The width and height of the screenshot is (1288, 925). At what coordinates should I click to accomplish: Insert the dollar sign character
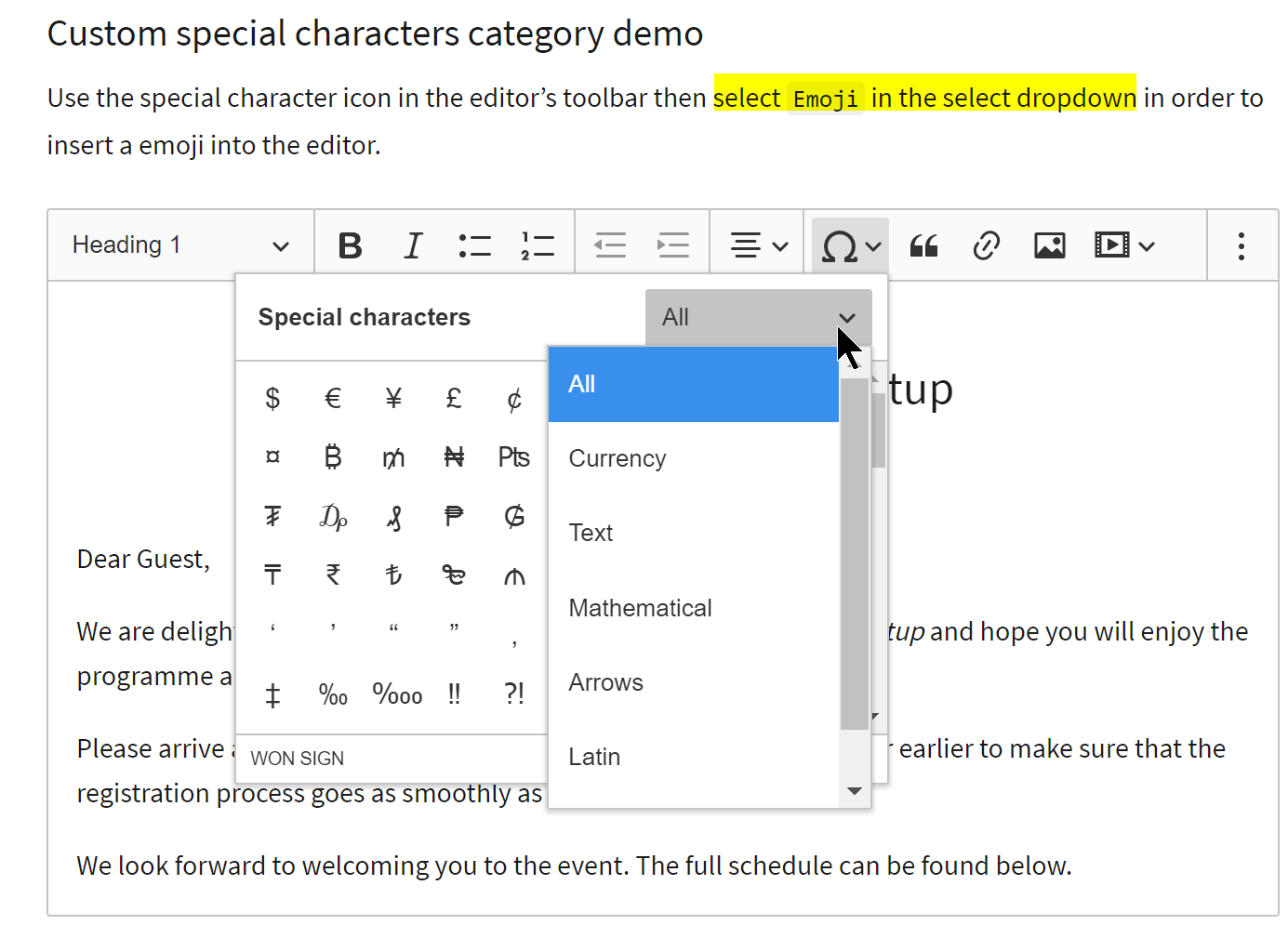[x=272, y=398]
